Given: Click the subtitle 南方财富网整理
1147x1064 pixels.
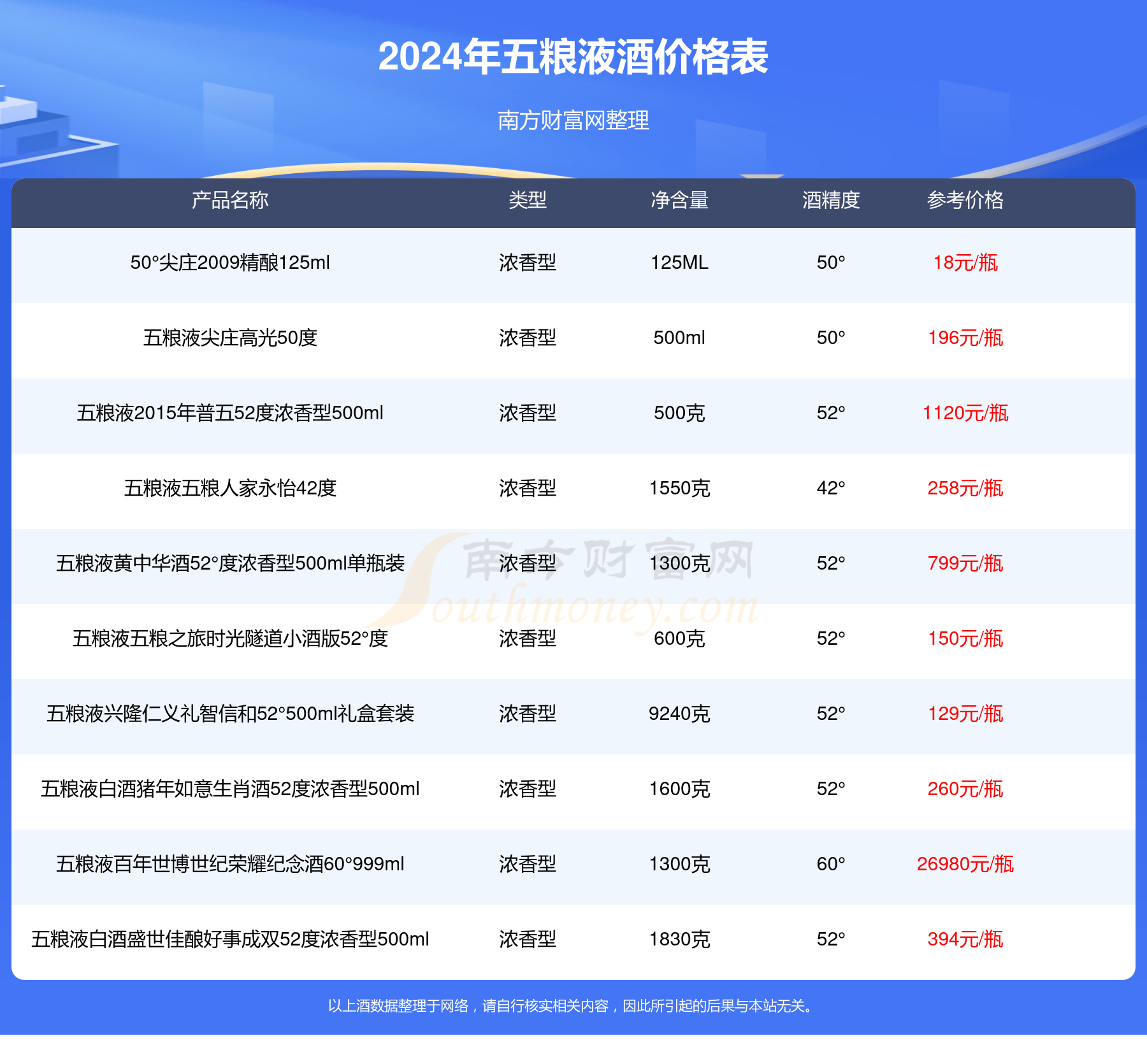Looking at the screenshot, I should (573, 120).
